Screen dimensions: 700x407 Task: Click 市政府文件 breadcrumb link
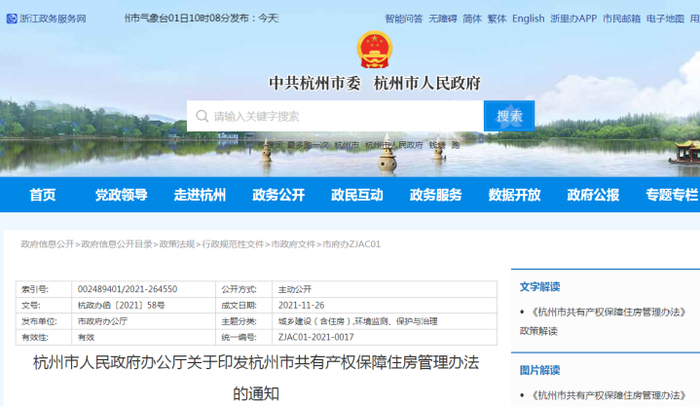coord(293,244)
